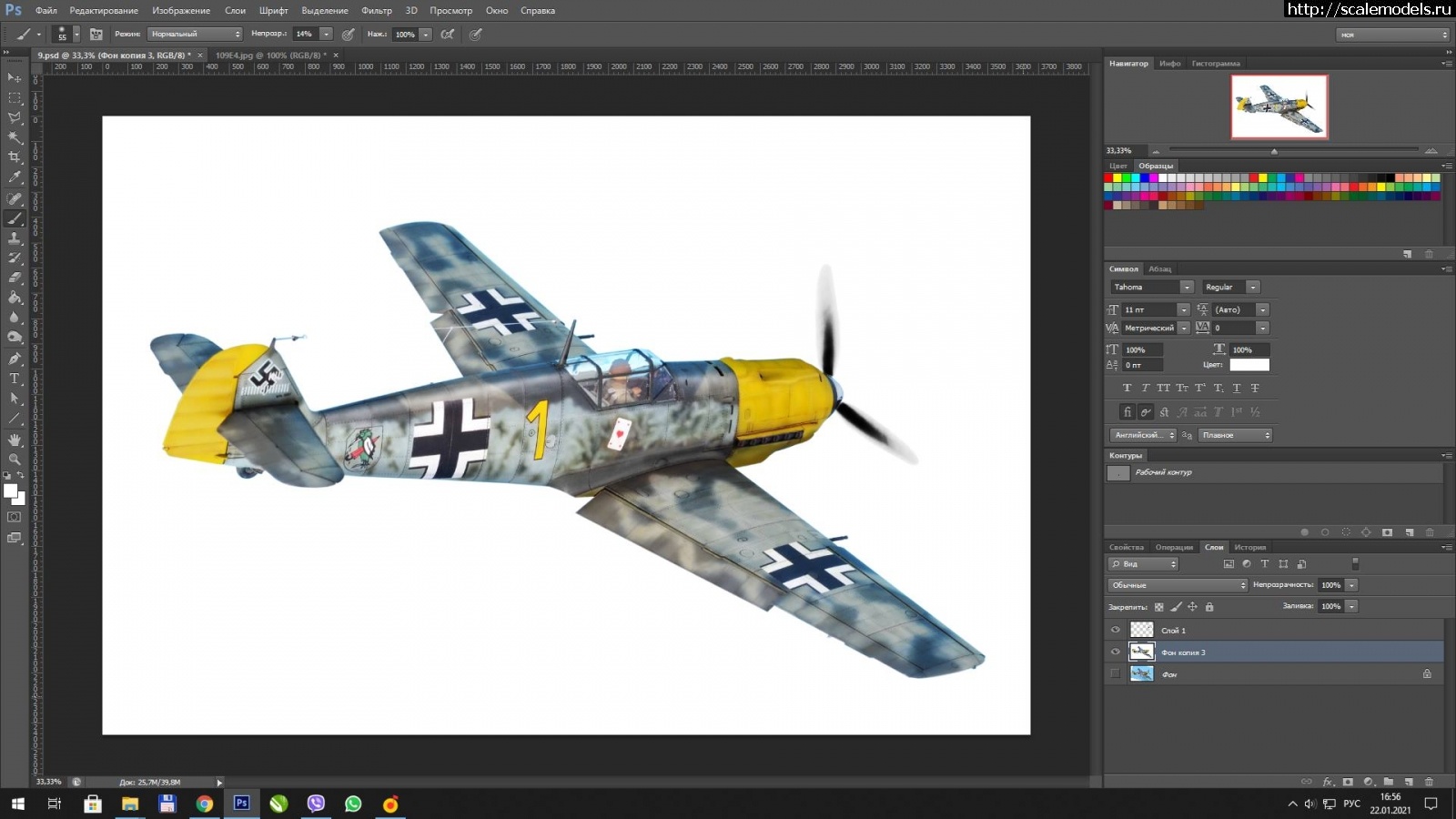The image size is (1456, 819).
Task: Select the Eraser tool
Action: (15, 278)
